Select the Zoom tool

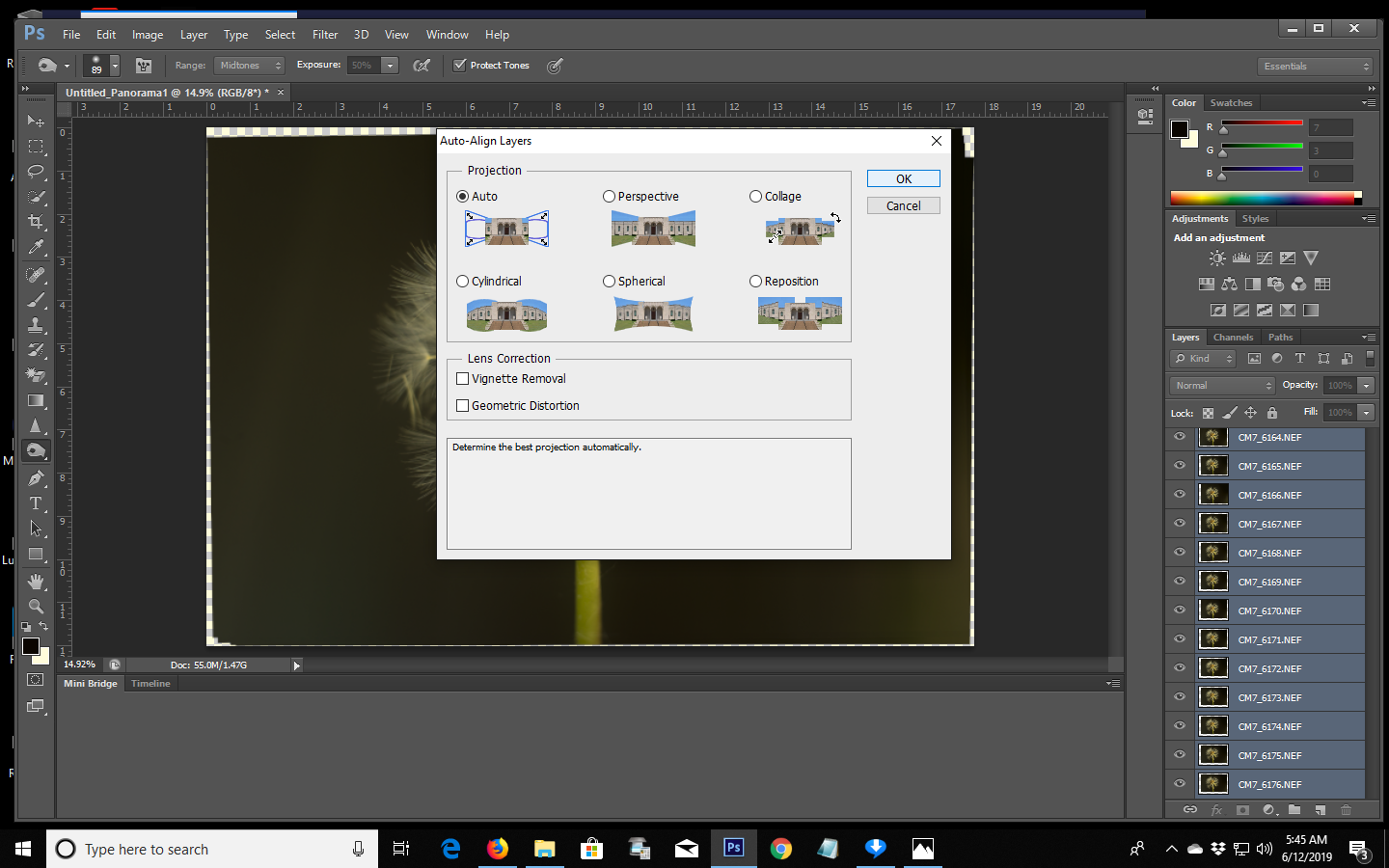click(x=36, y=607)
